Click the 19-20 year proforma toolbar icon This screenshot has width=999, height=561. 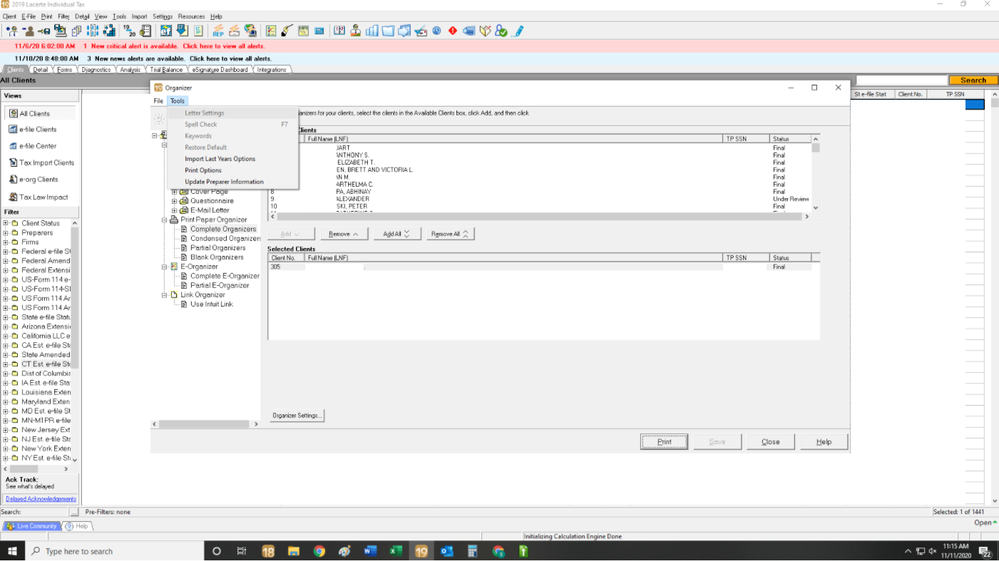coord(129,31)
